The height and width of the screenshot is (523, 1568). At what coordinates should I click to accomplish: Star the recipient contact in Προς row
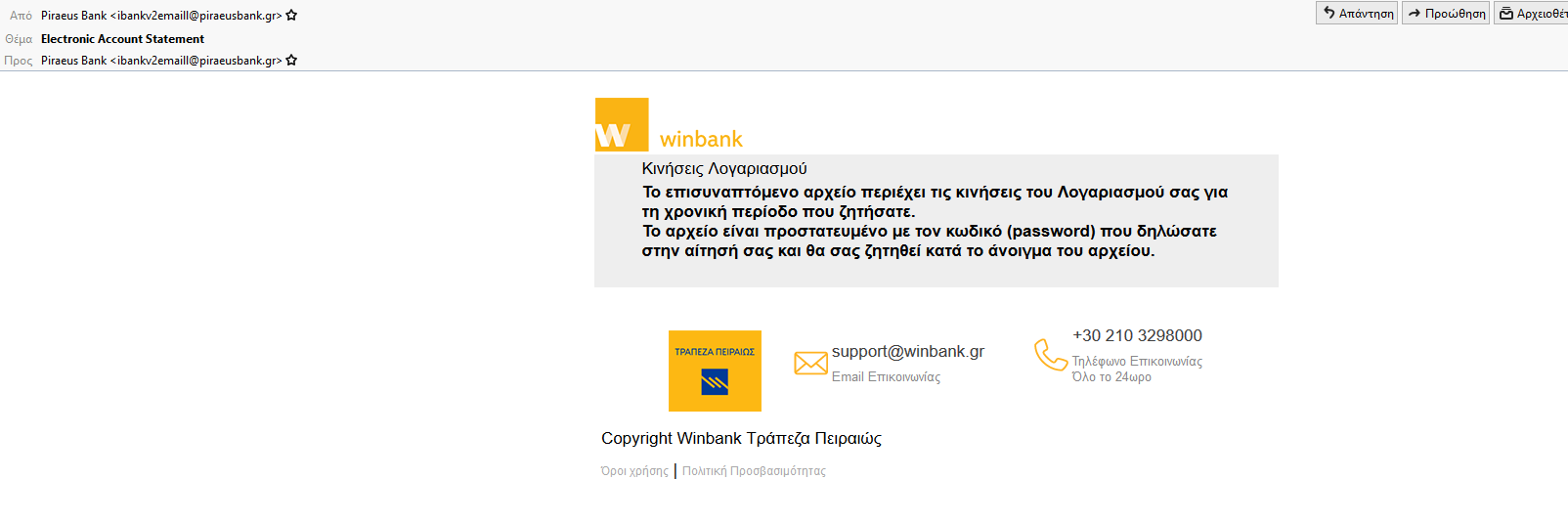[291, 61]
